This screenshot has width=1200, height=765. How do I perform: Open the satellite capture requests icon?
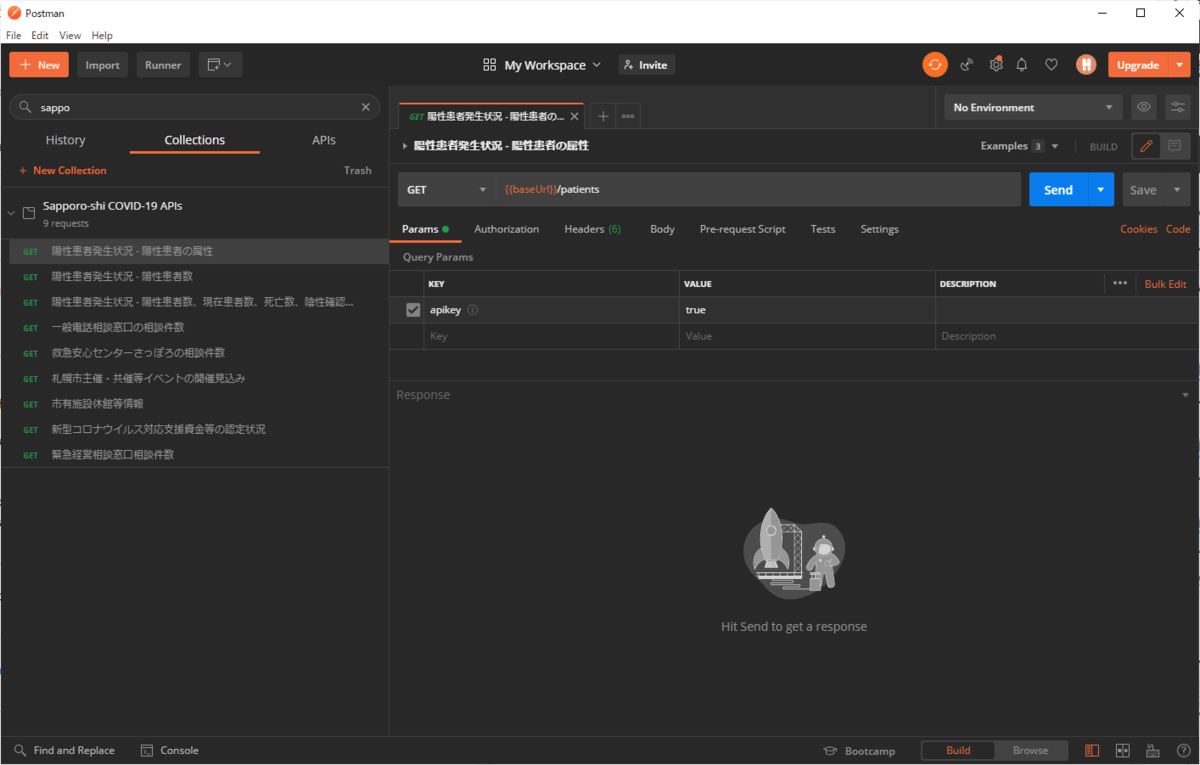(x=967, y=65)
